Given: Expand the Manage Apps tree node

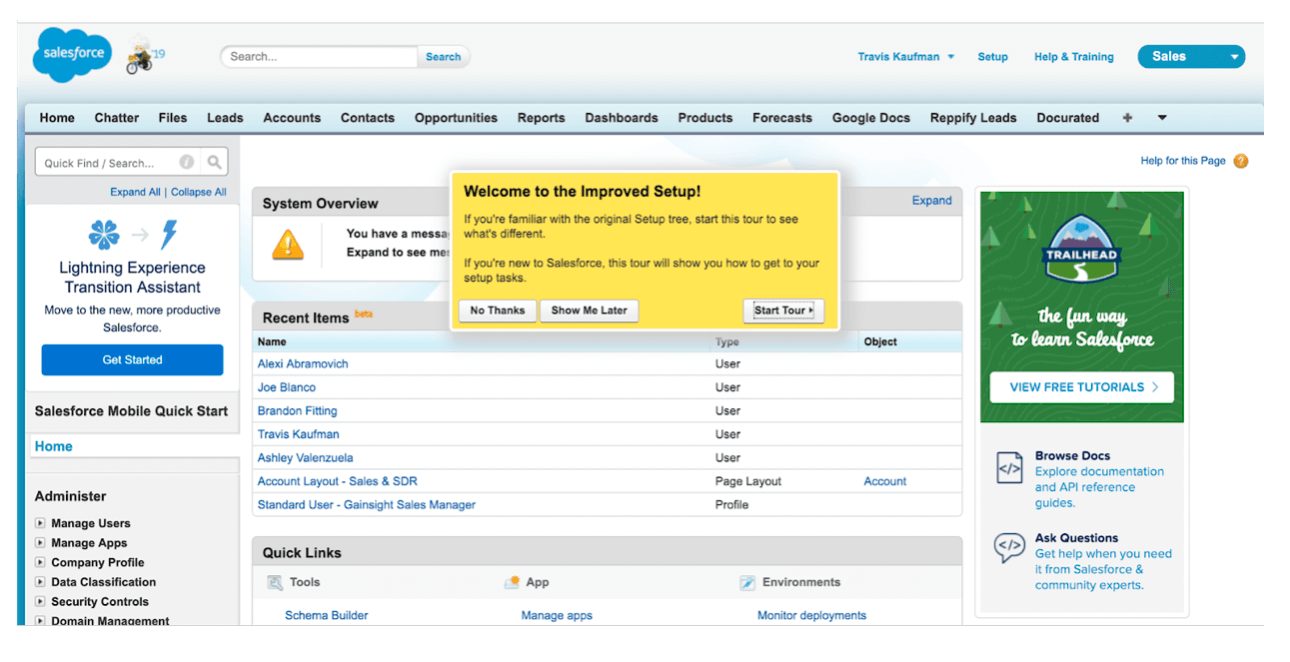Looking at the screenshot, I should click(40, 543).
